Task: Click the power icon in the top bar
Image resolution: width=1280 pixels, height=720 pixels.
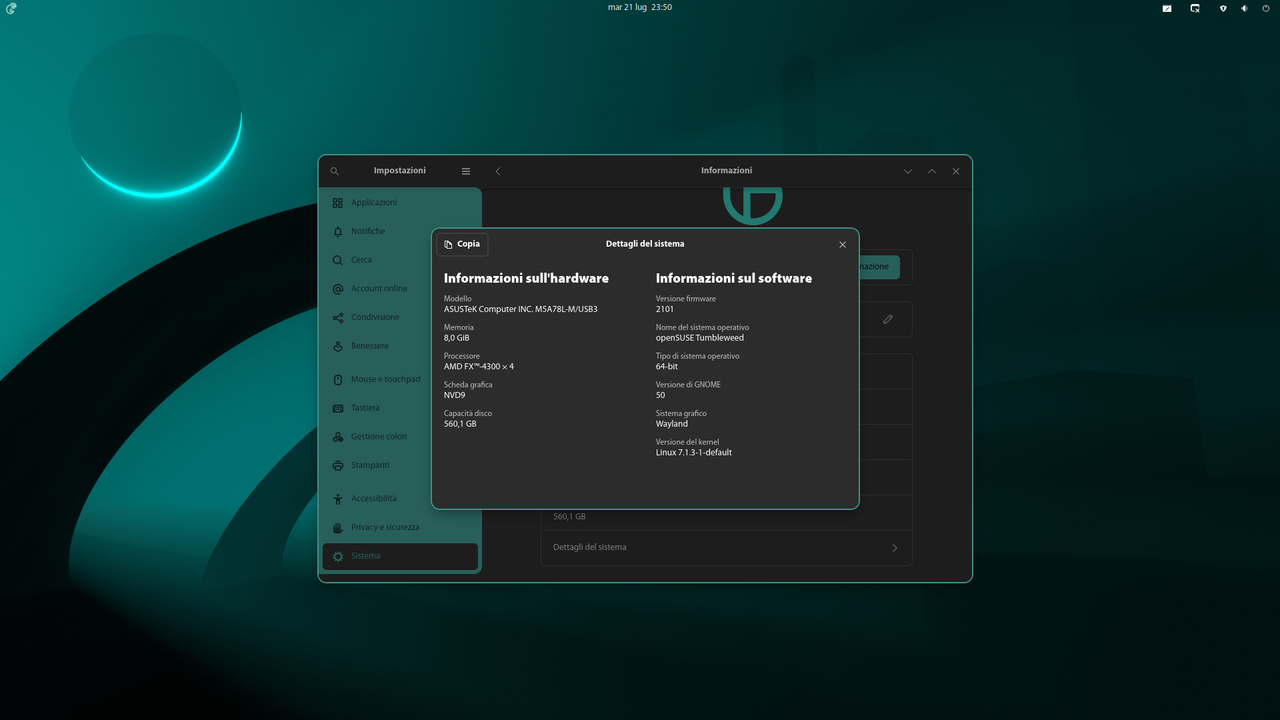Action: click(x=1266, y=8)
